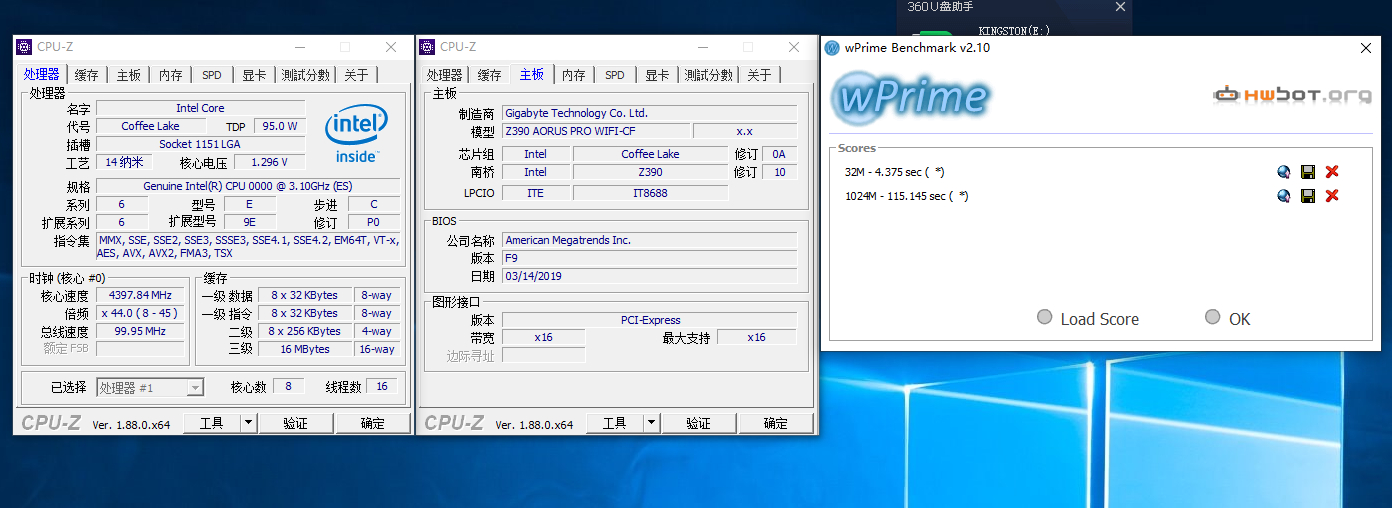Click the 验证 button in left CPU-Z
1392x508 pixels.
tap(295, 423)
